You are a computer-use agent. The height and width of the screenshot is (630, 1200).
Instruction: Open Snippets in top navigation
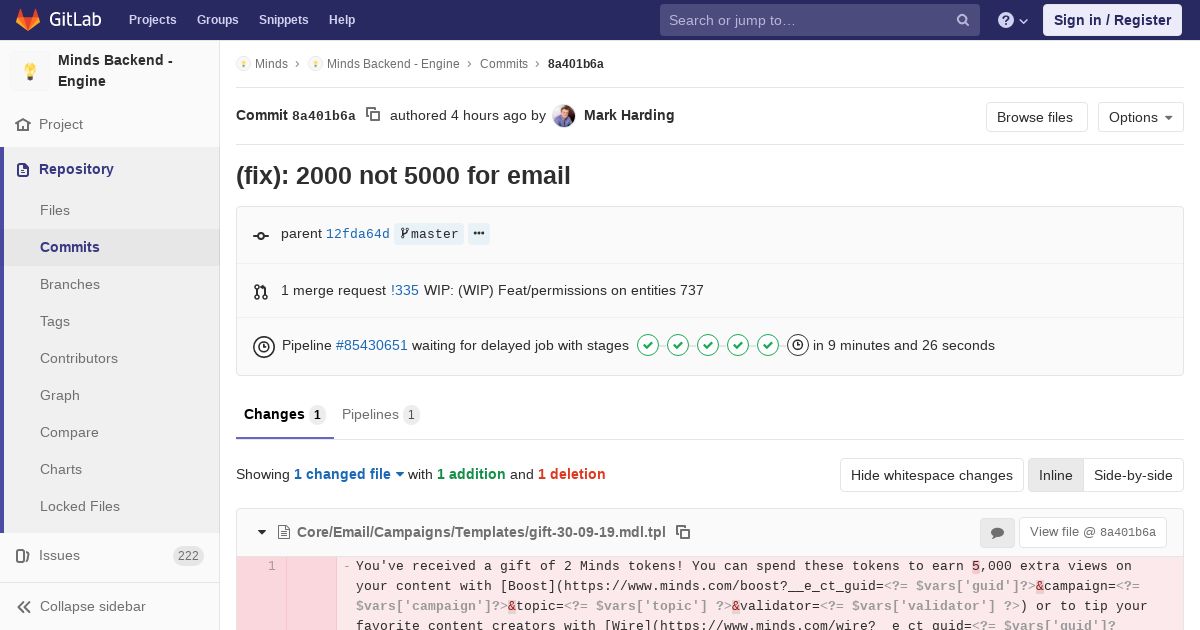(283, 20)
